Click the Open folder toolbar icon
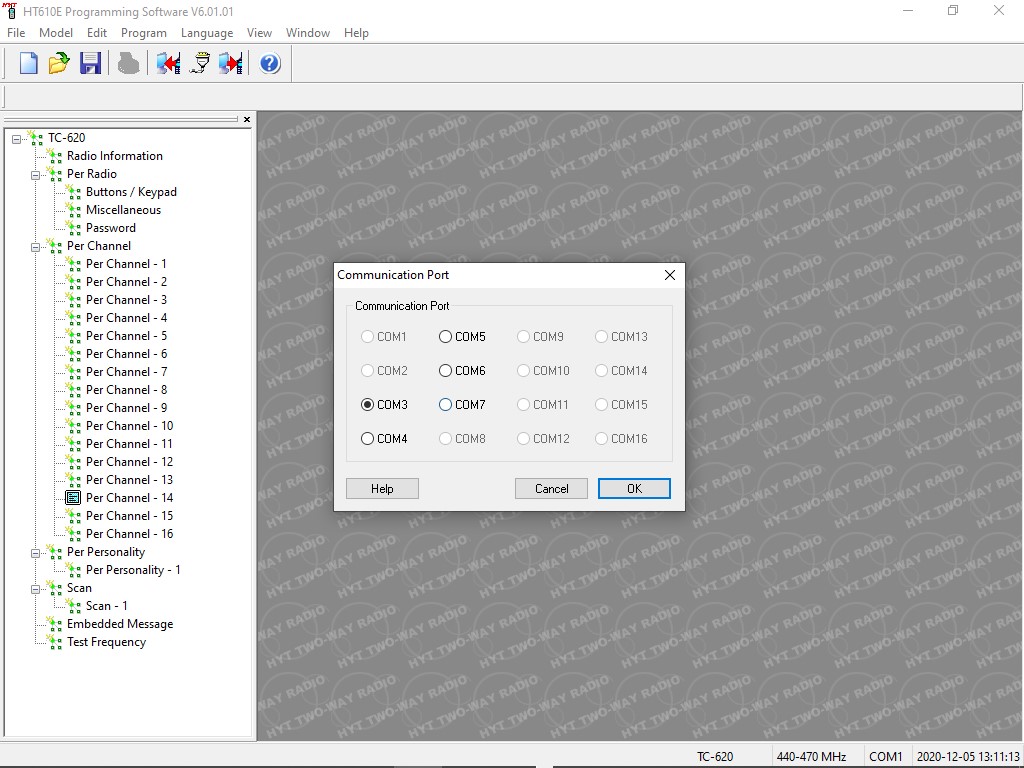 click(x=59, y=63)
